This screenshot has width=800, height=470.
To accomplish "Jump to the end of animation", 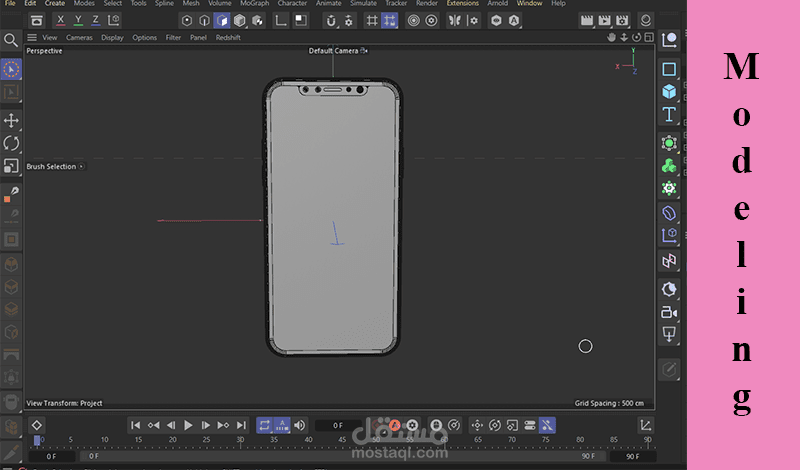I will [241, 425].
